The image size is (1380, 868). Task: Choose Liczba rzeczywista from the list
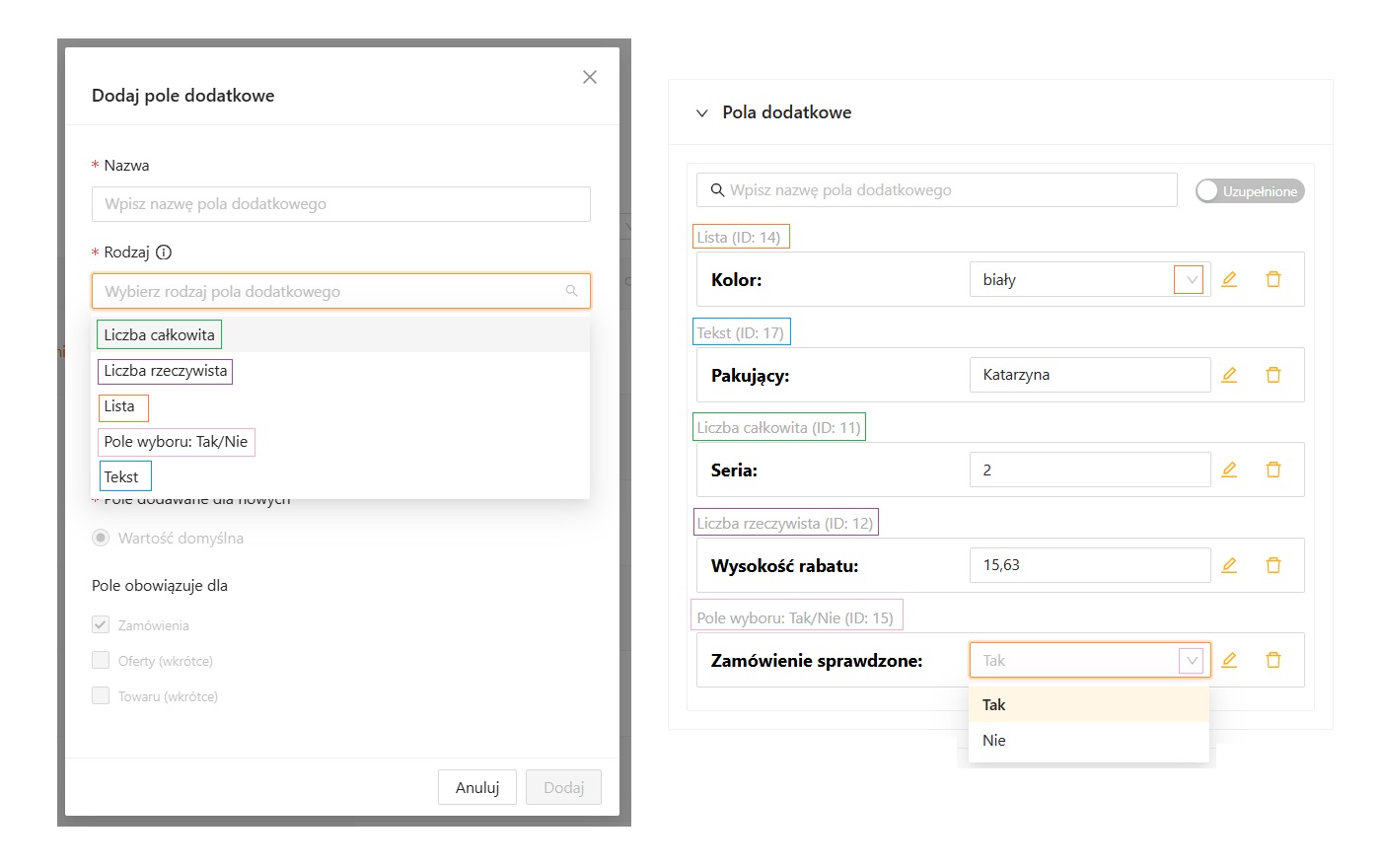point(166,371)
